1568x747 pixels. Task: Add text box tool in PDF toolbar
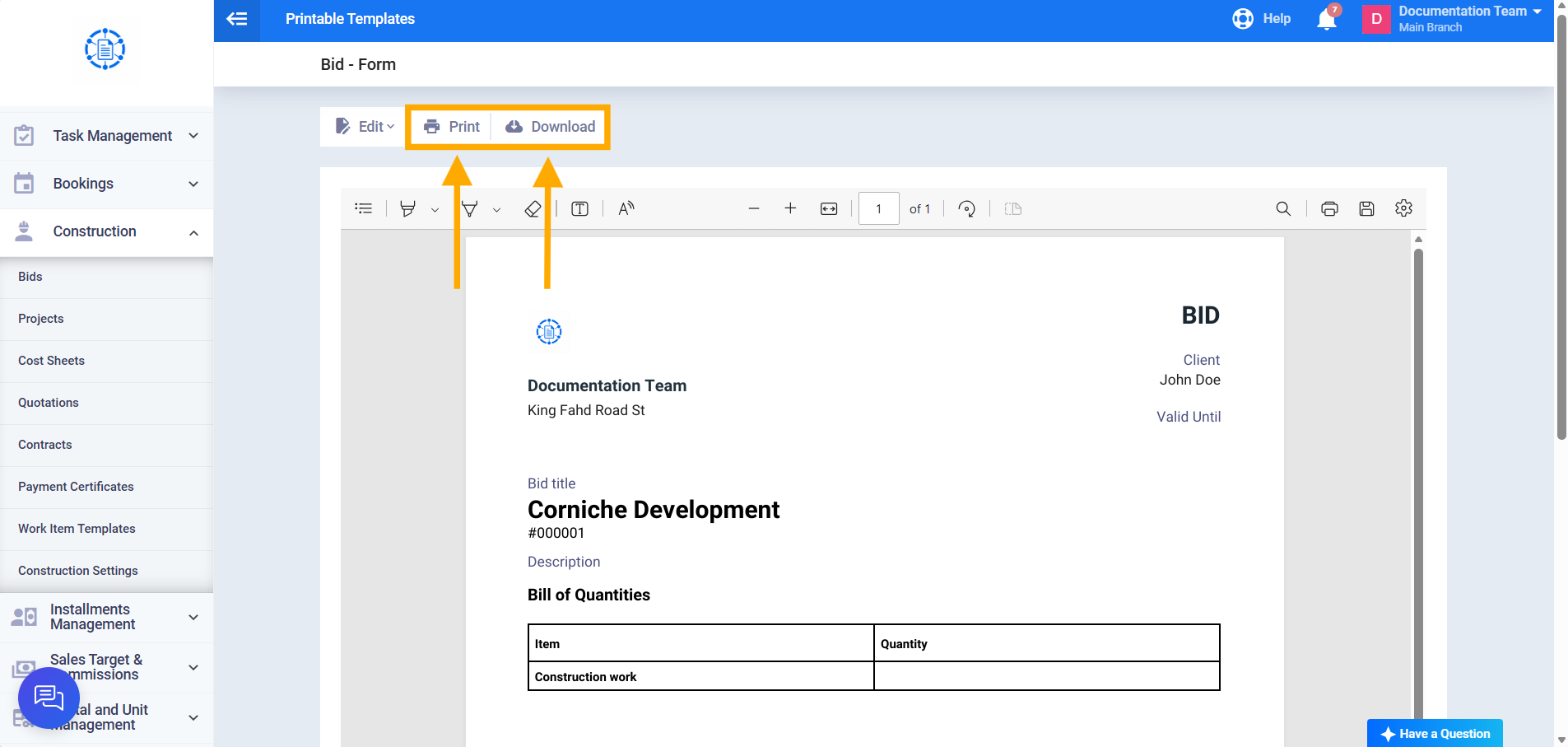click(580, 209)
